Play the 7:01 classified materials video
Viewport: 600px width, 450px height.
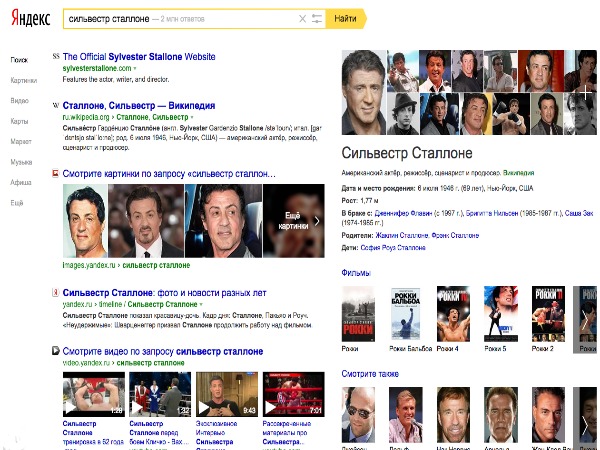pos(293,394)
